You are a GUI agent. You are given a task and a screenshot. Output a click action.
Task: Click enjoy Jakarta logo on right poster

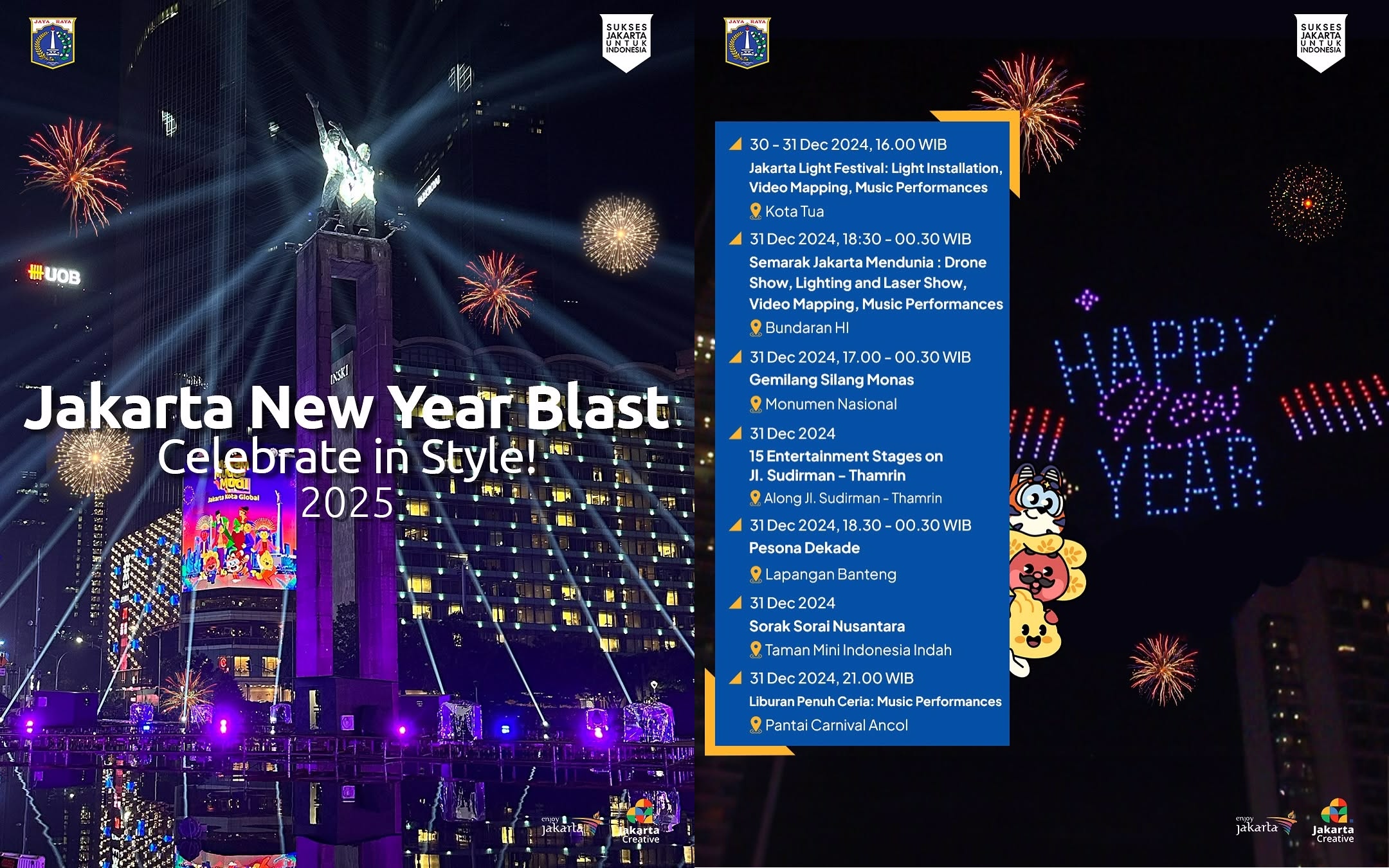point(1266,824)
